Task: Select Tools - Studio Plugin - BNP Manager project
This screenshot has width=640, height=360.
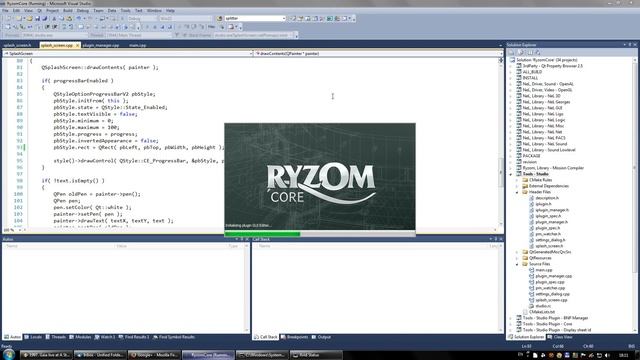Action: [x=555, y=318]
